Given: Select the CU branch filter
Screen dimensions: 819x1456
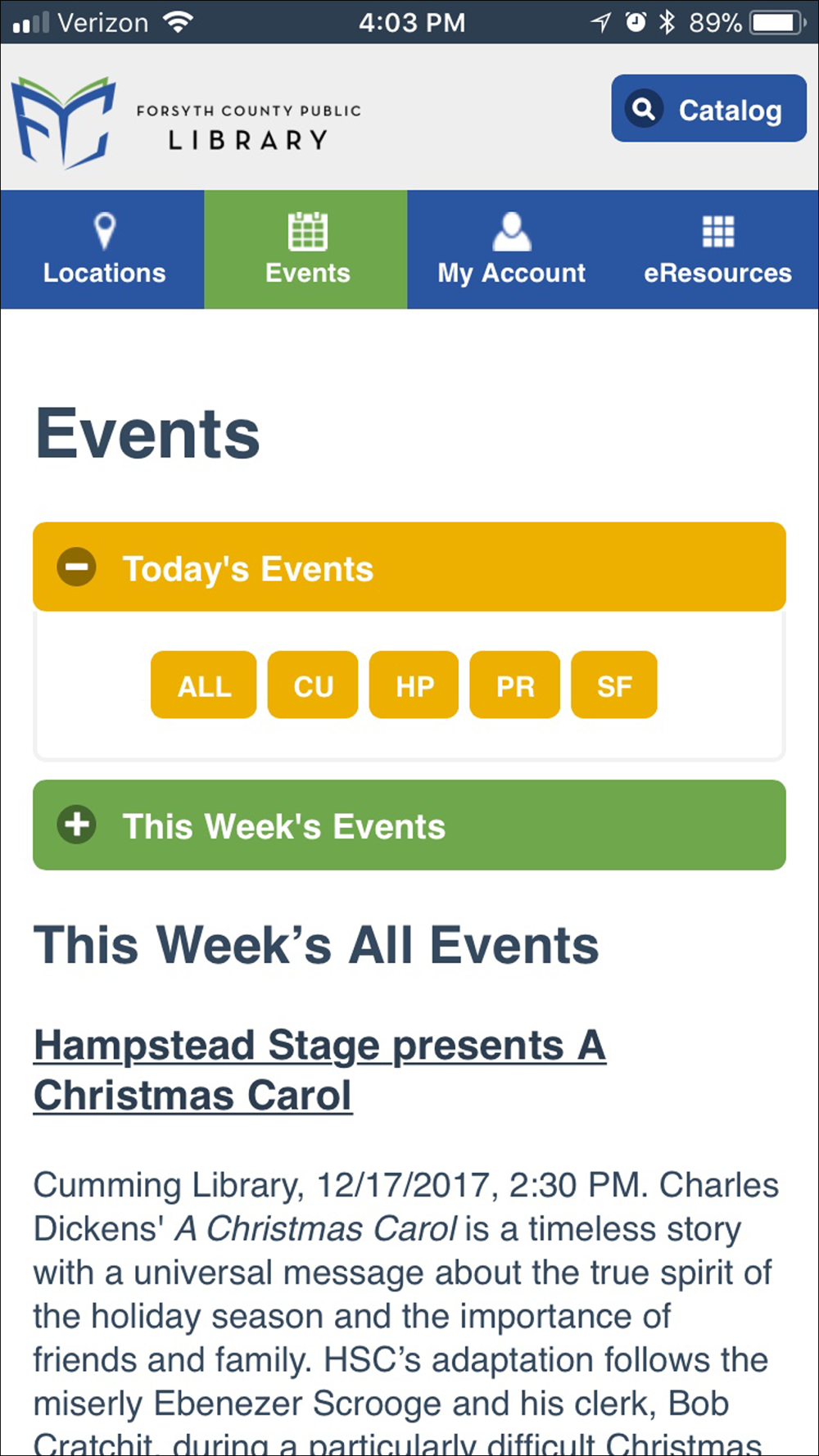Looking at the screenshot, I should (x=313, y=685).
